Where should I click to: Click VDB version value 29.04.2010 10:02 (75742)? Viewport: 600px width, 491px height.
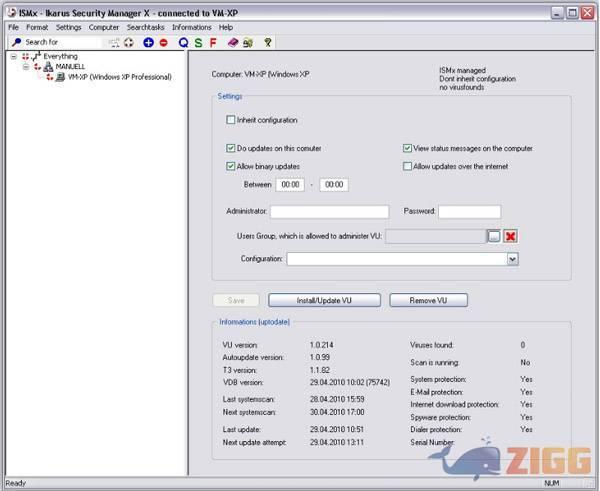(350, 382)
